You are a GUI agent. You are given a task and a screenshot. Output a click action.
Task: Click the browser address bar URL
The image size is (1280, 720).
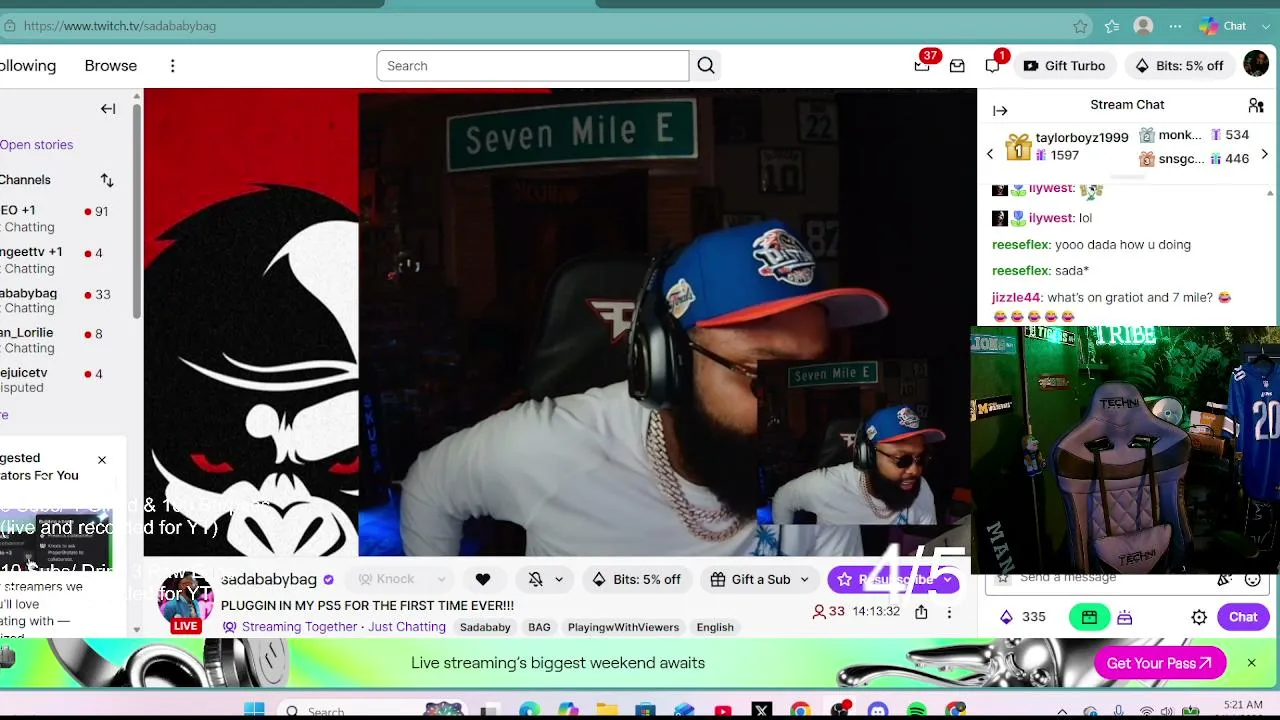(120, 26)
